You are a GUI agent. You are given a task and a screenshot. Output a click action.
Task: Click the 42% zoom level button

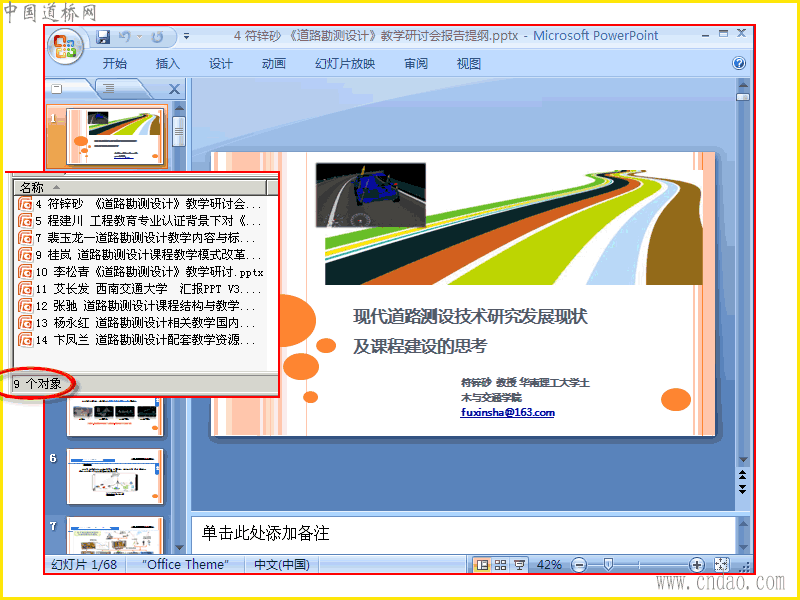coord(549,564)
